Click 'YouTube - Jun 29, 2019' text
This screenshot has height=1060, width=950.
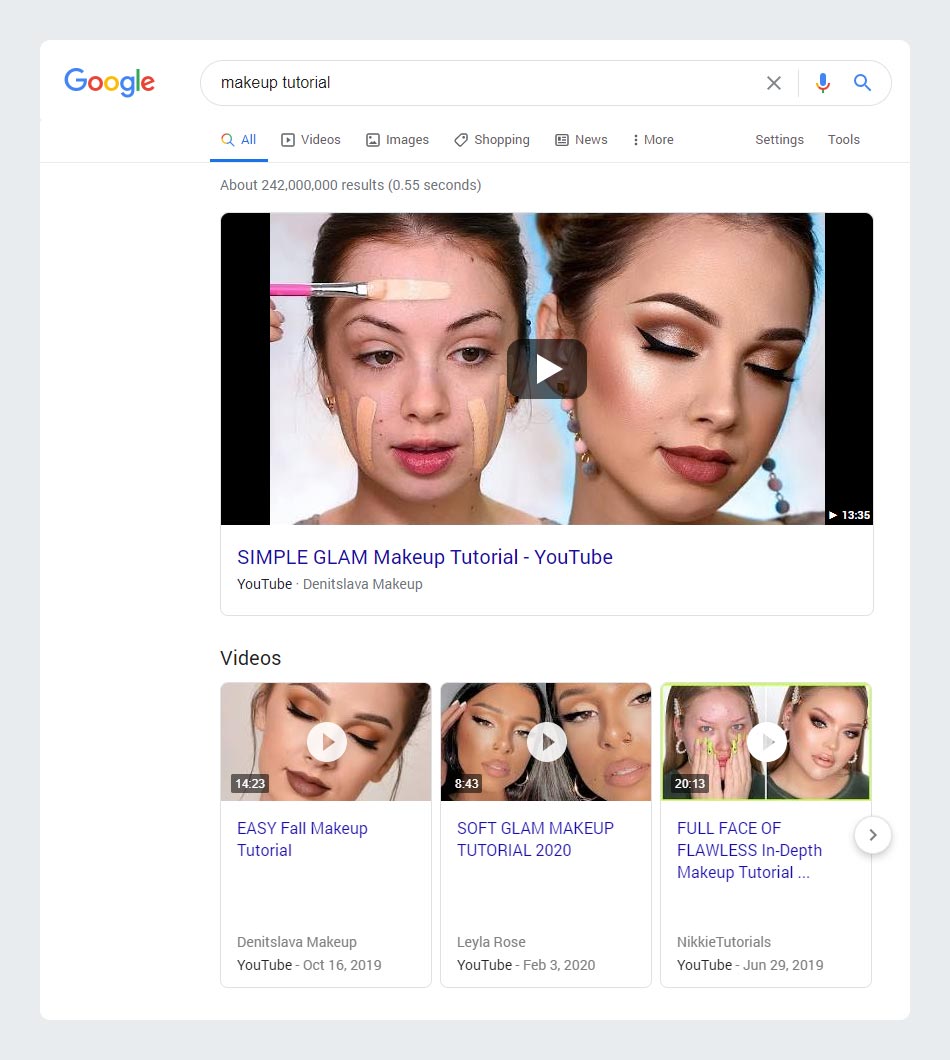point(750,965)
